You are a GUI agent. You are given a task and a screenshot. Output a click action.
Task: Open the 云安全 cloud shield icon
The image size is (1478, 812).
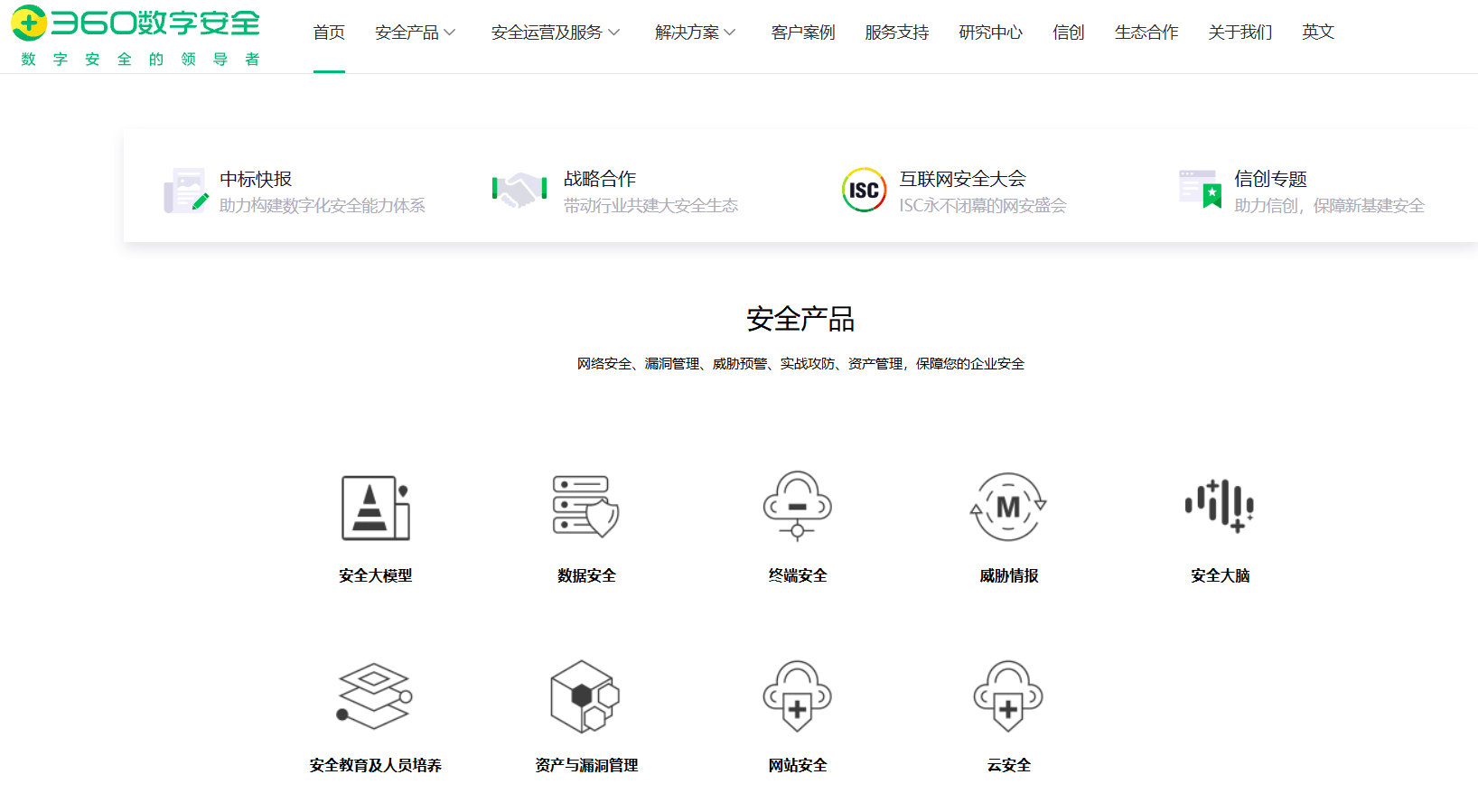(1008, 696)
